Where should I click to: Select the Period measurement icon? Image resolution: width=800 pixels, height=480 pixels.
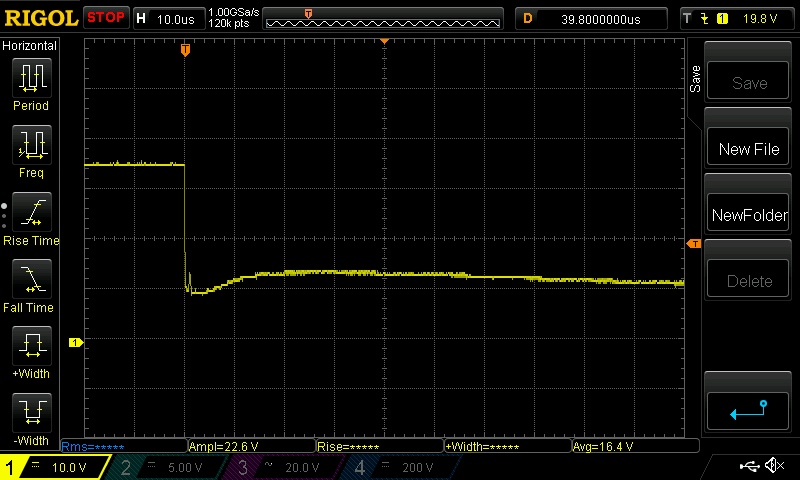[x=31, y=78]
